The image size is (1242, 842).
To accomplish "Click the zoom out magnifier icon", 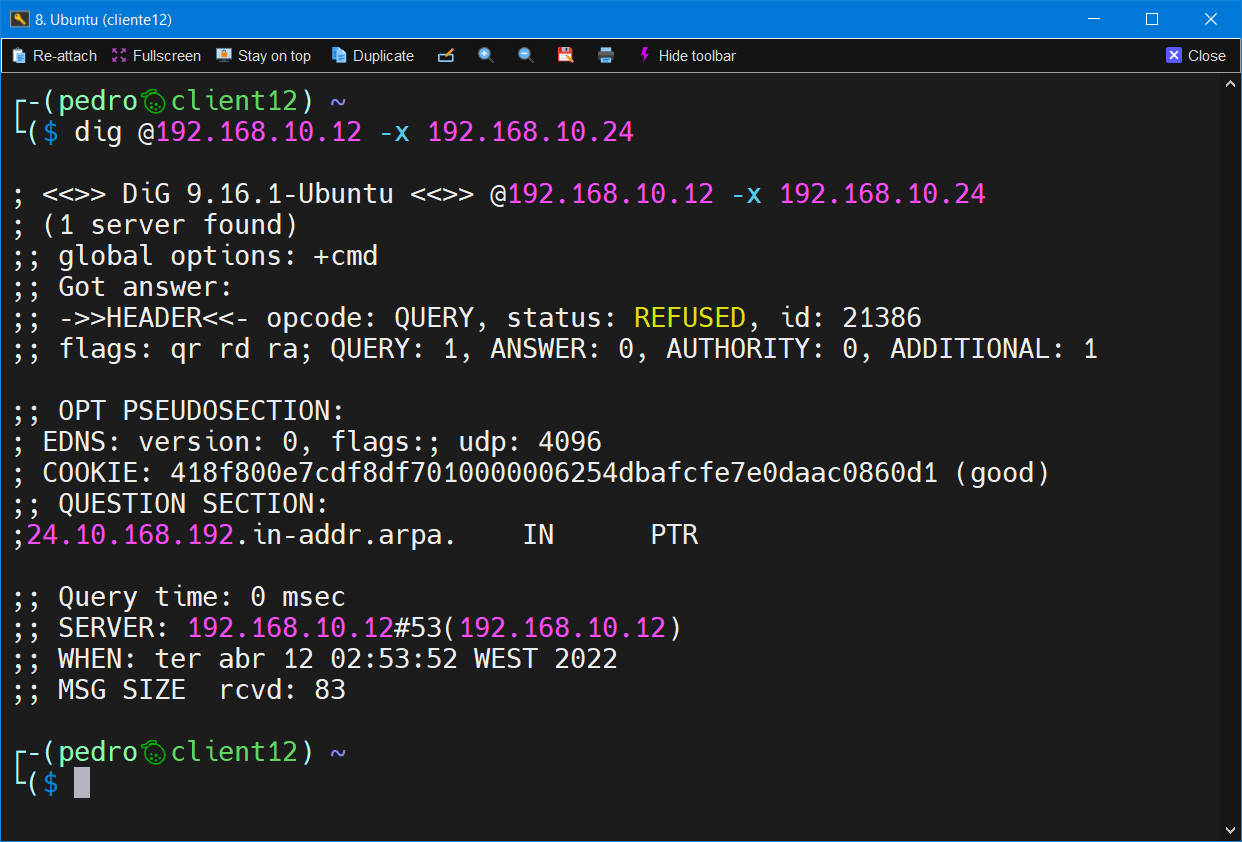I will [x=526, y=56].
